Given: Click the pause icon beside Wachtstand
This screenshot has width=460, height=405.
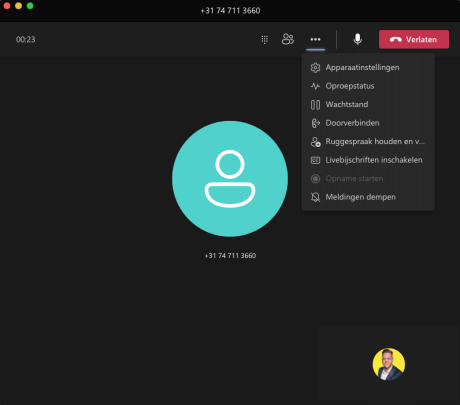Looking at the screenshot, I should coord(315,105).
